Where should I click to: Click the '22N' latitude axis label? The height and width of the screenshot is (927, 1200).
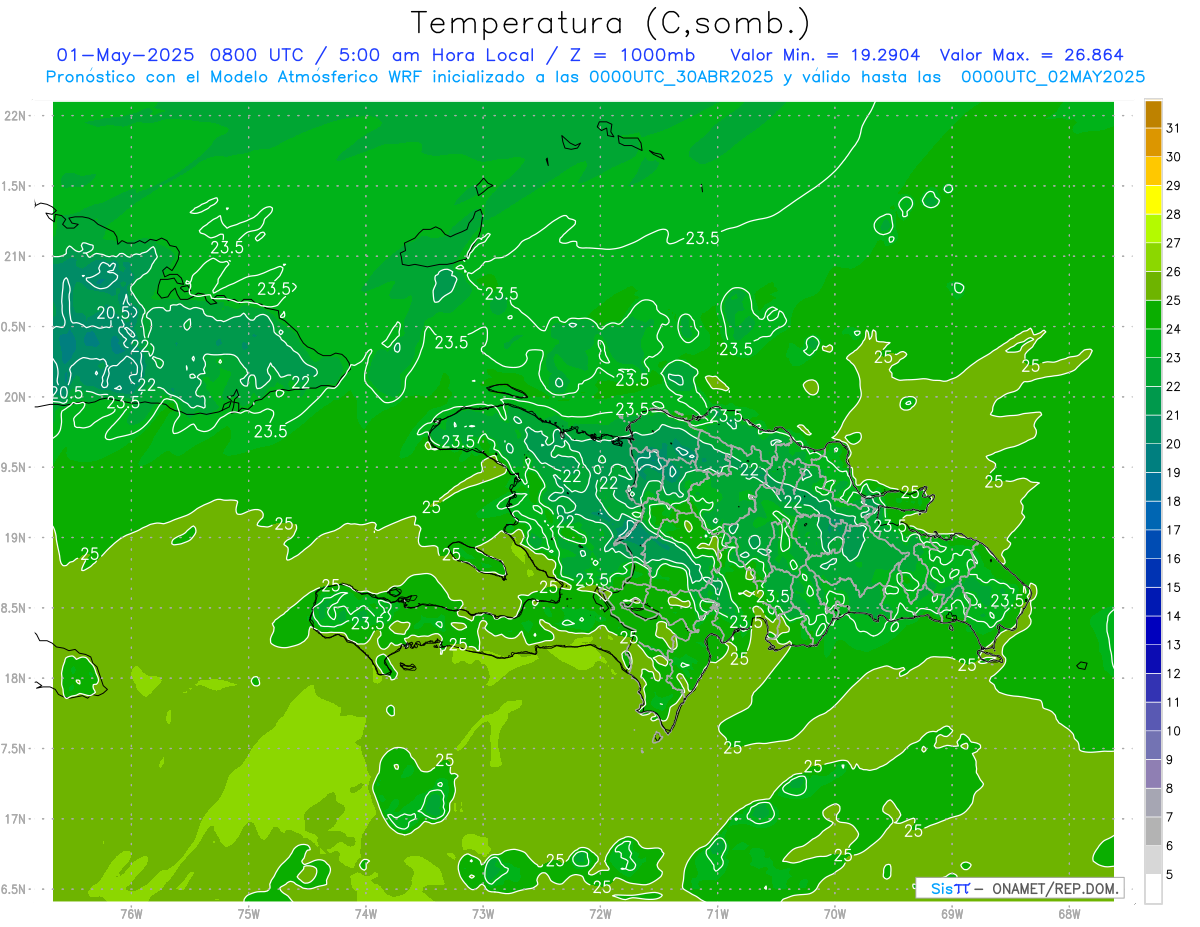(16, 116)
